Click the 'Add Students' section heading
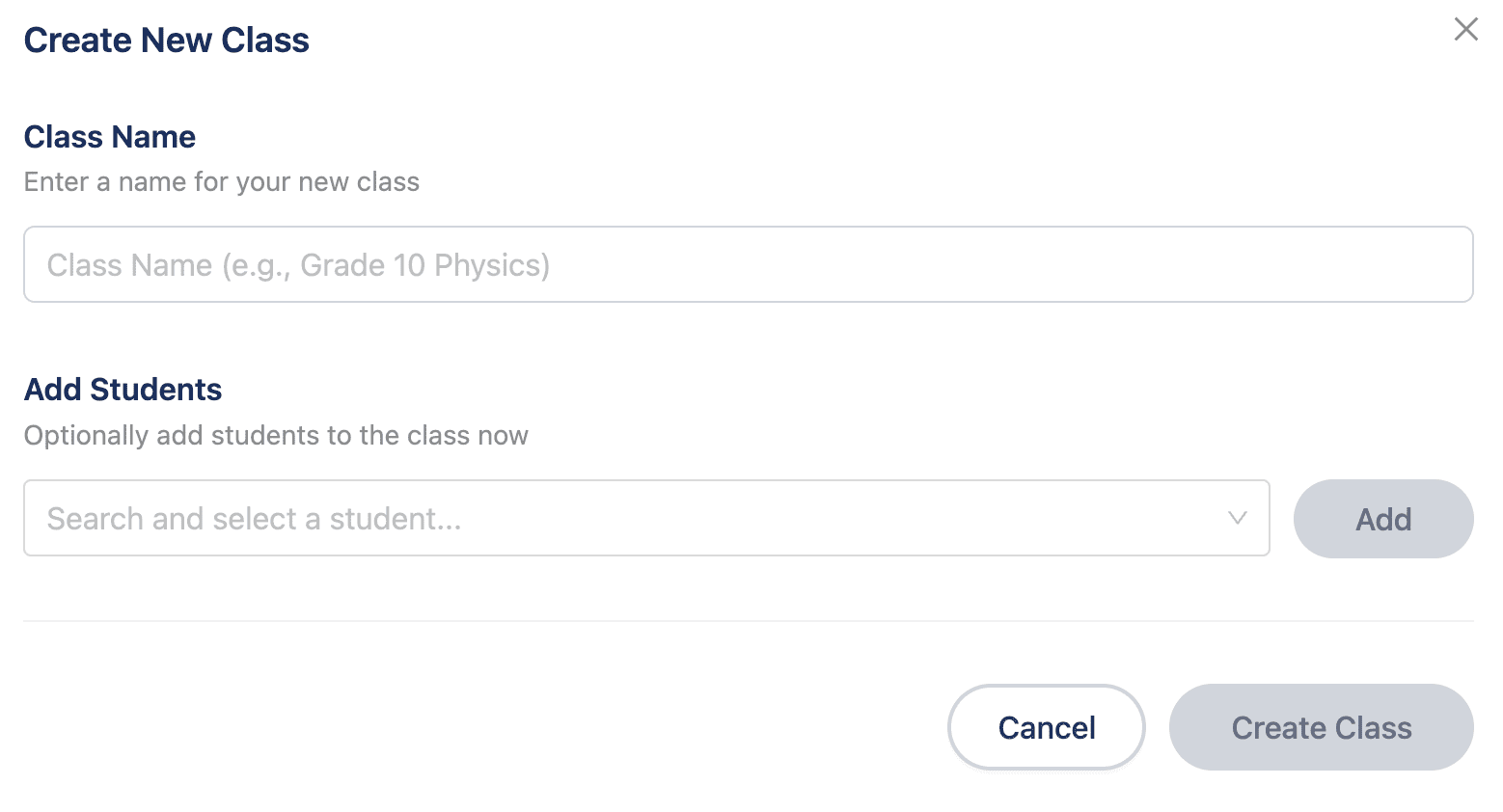 click(x=123, y=390)
